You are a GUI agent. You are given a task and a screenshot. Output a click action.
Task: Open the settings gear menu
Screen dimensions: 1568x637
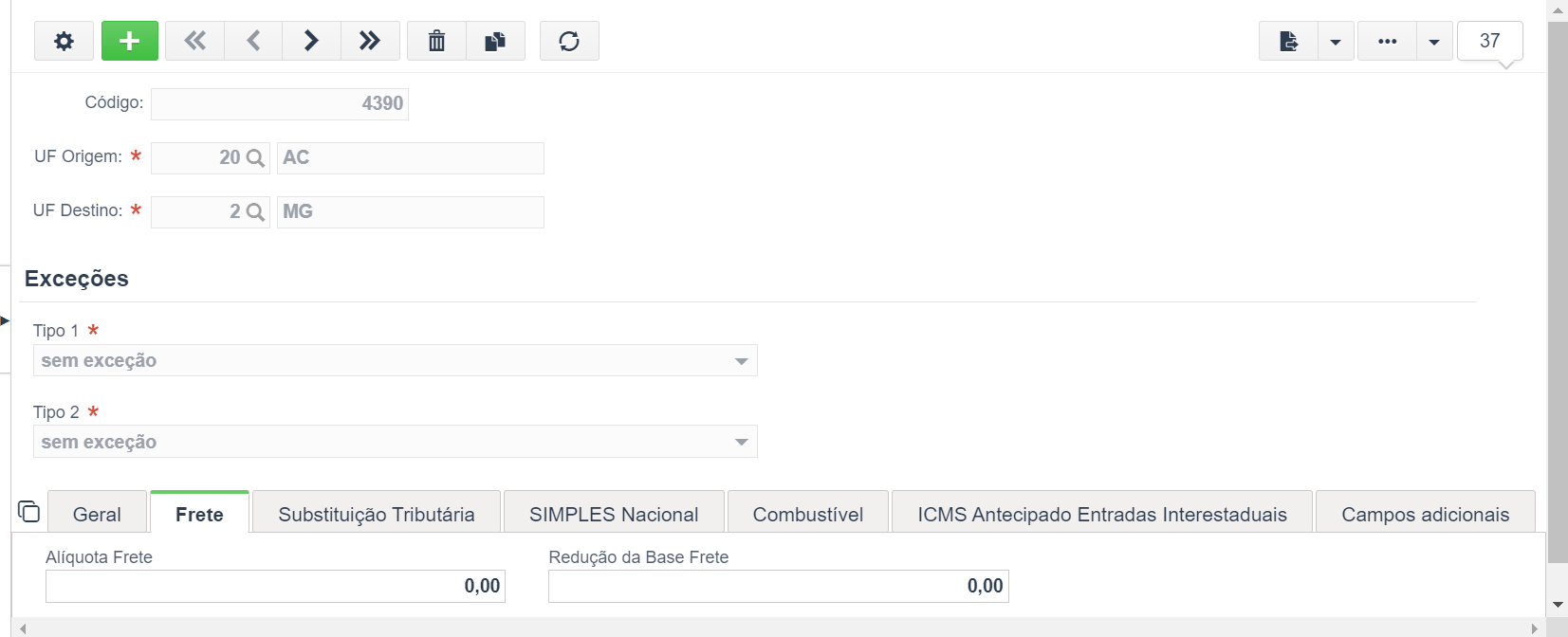point(64,41)
